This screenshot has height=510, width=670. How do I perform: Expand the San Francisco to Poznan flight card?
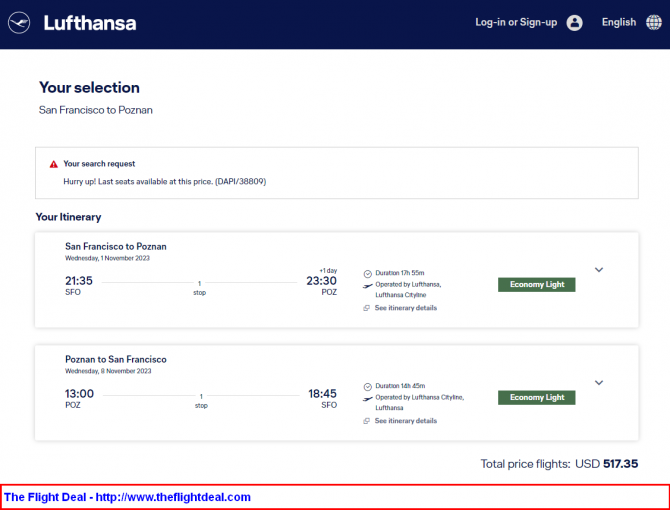599,270
